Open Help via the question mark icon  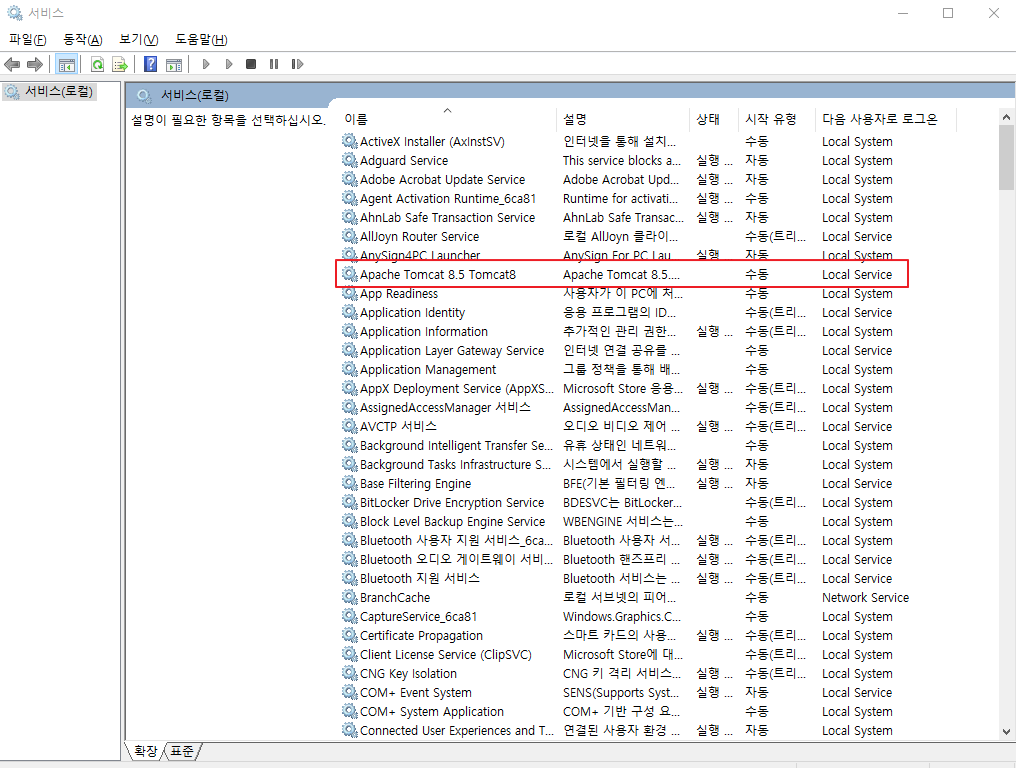[150, 64]
